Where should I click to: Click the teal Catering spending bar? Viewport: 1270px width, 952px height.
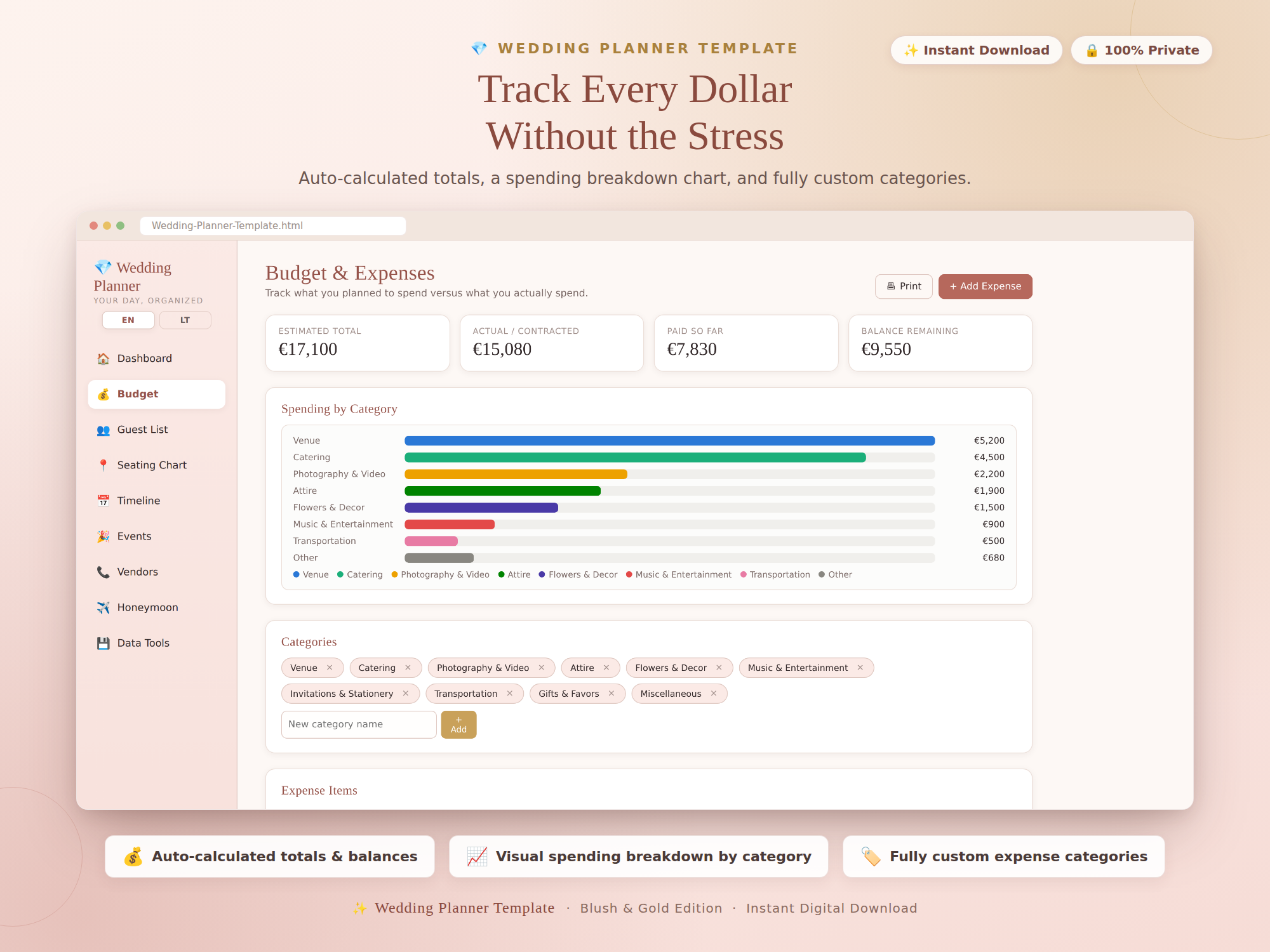tap(635, 458)
